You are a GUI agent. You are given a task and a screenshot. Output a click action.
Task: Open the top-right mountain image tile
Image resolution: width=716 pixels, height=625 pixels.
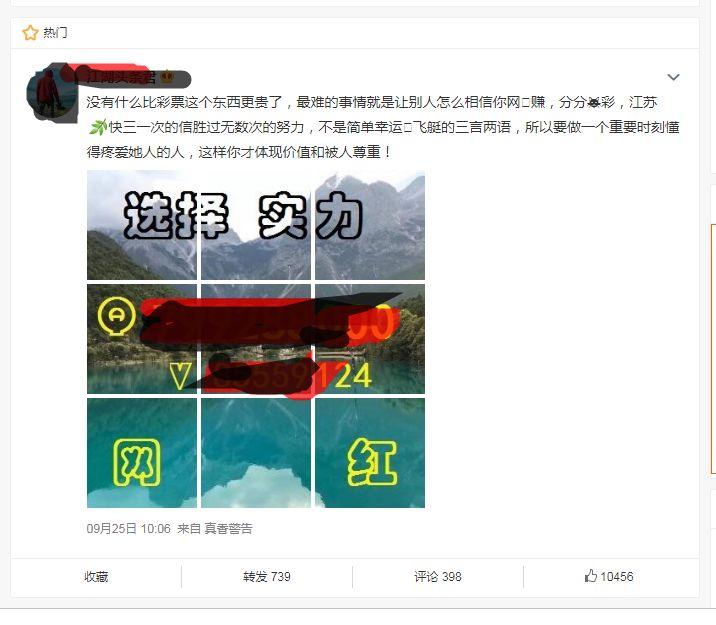click(370, 225)
